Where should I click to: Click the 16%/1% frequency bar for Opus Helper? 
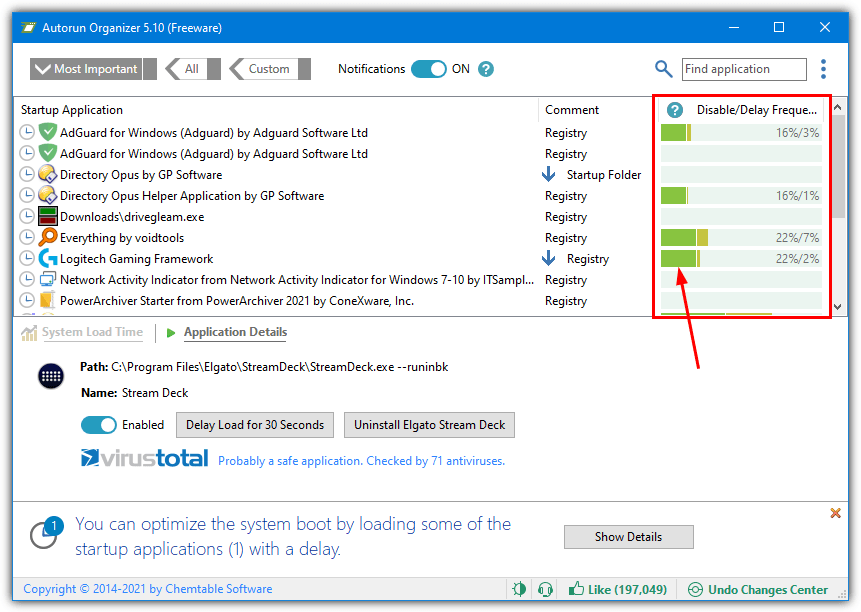point(741,195)
